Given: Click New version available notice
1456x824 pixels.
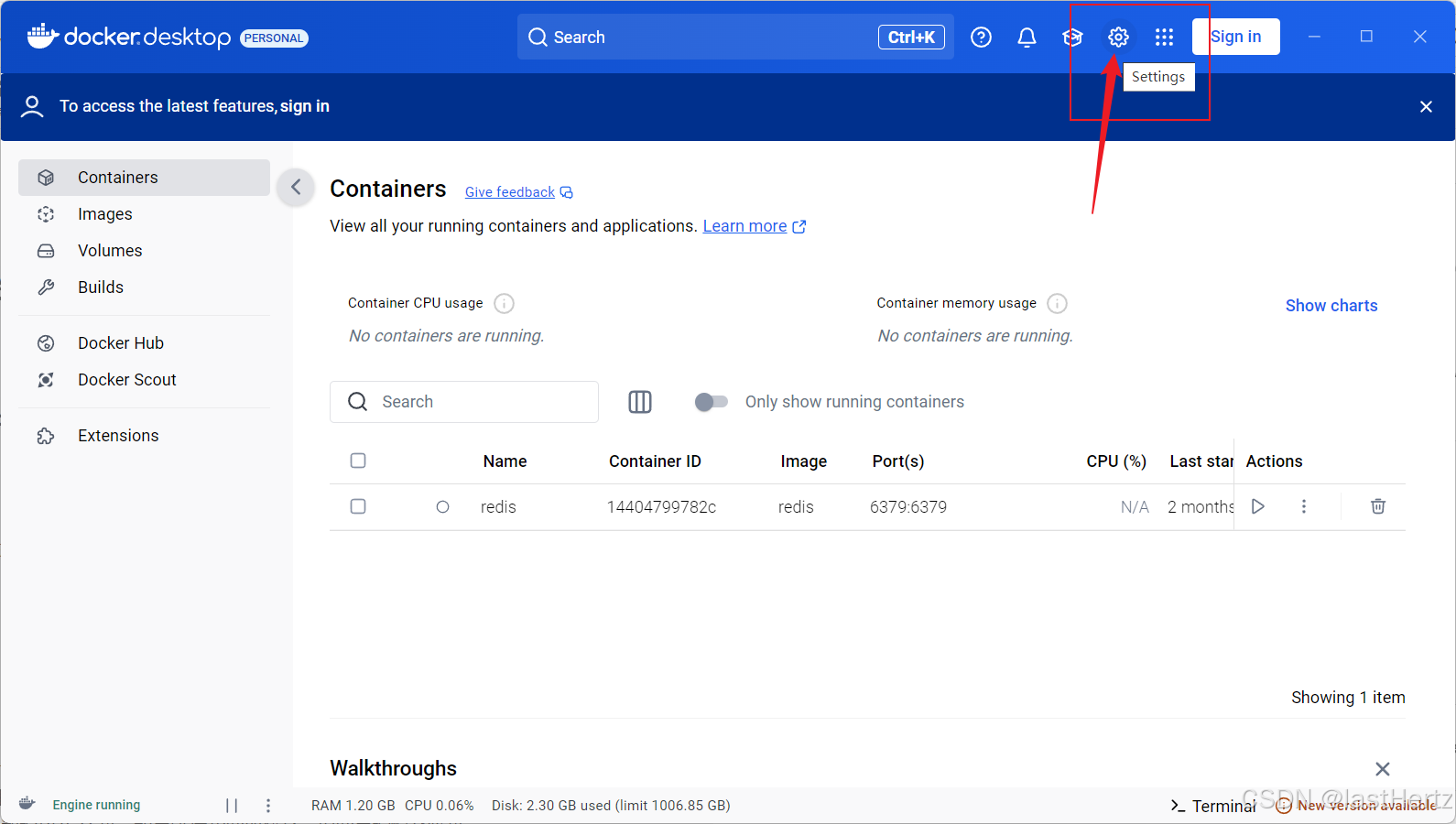Looking at the screenshot, I should [x=1357, y=806].
